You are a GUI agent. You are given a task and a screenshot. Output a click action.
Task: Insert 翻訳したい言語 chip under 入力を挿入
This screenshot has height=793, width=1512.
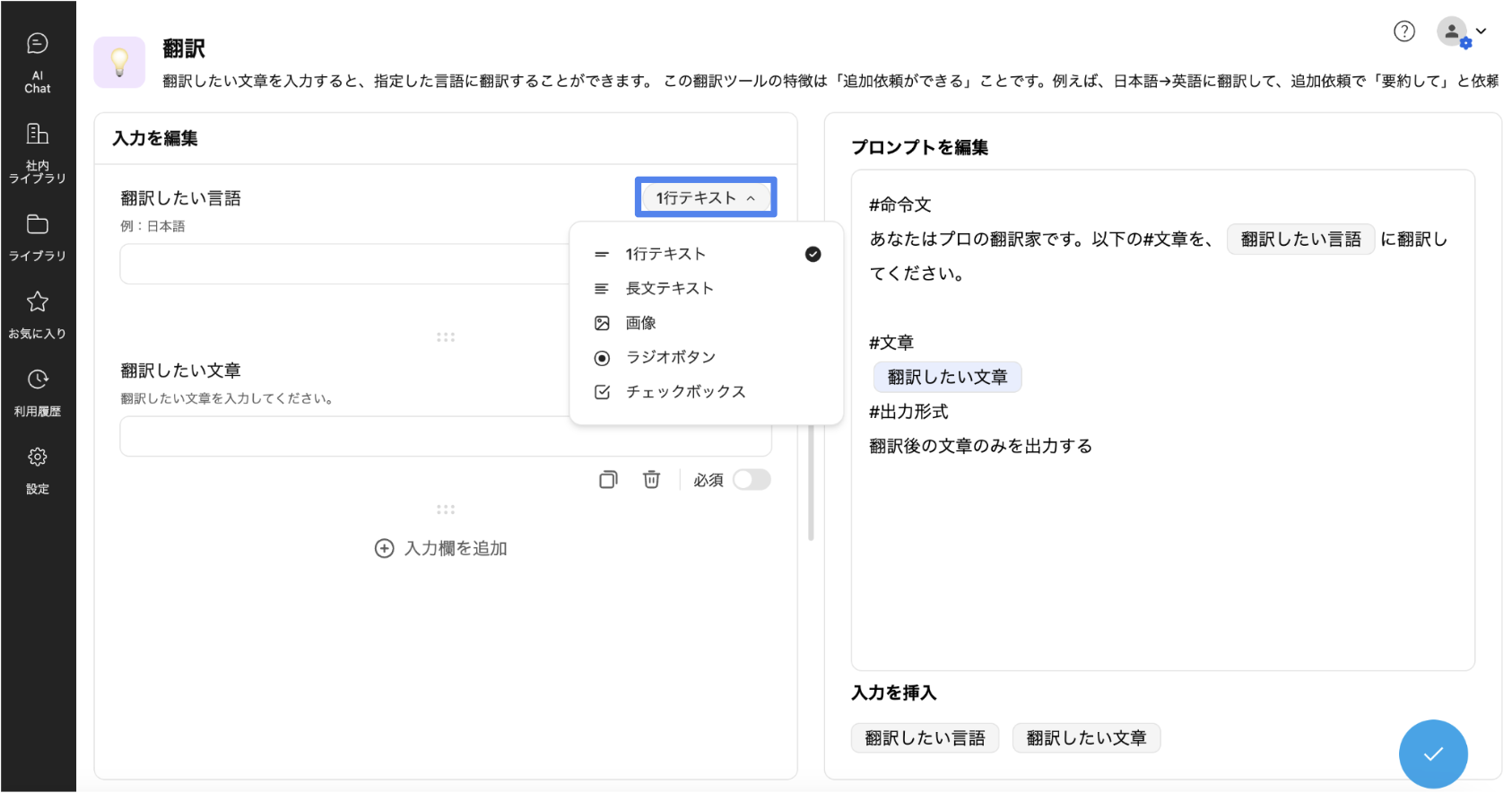click(925, 738)
